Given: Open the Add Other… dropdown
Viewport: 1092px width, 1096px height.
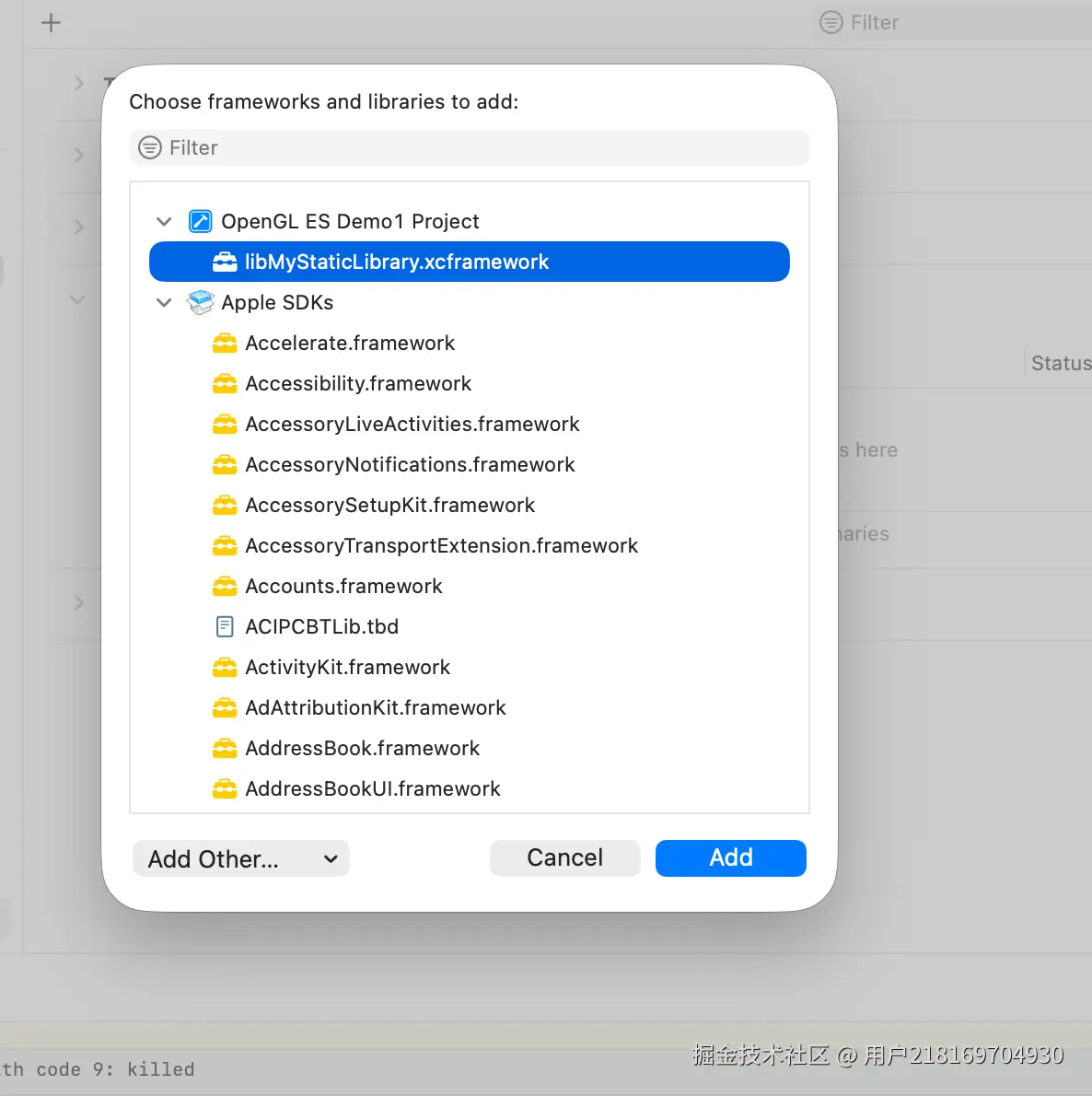Looking at the screenshot, I should click(x=241, y=858).
